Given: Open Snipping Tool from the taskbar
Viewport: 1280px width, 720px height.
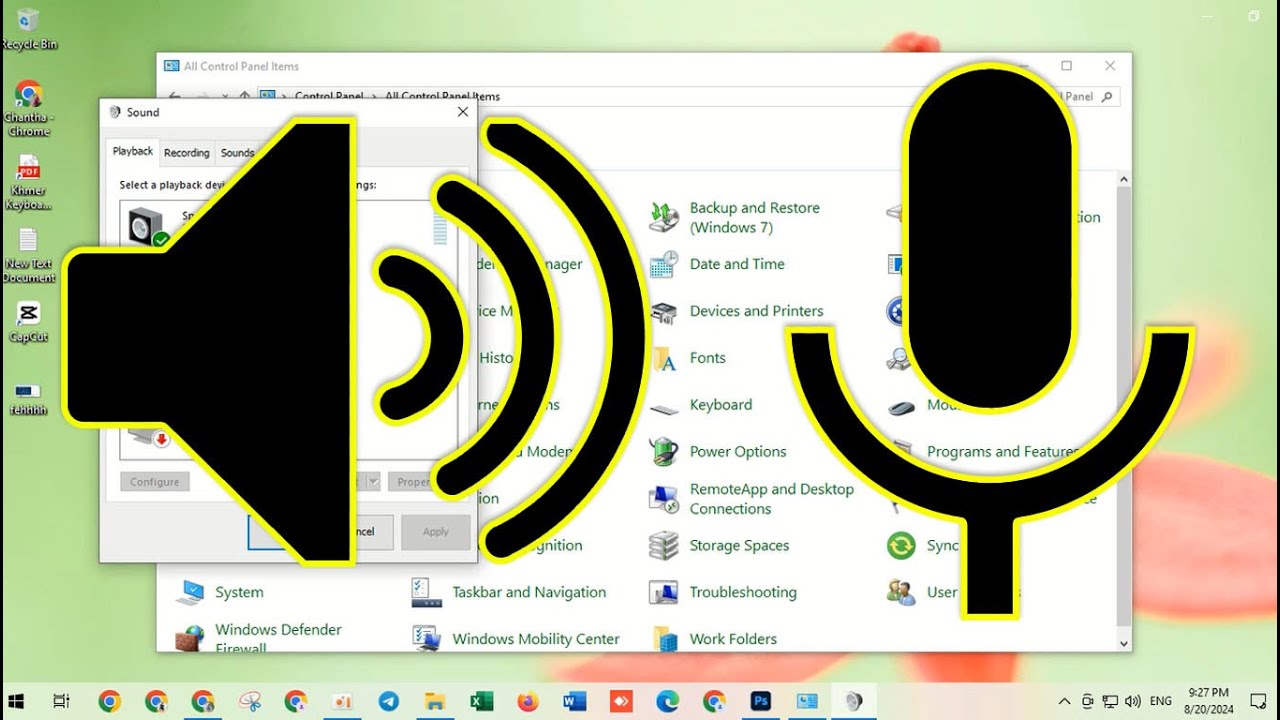Looking at the screenshot, I should (x=249, y=702).
